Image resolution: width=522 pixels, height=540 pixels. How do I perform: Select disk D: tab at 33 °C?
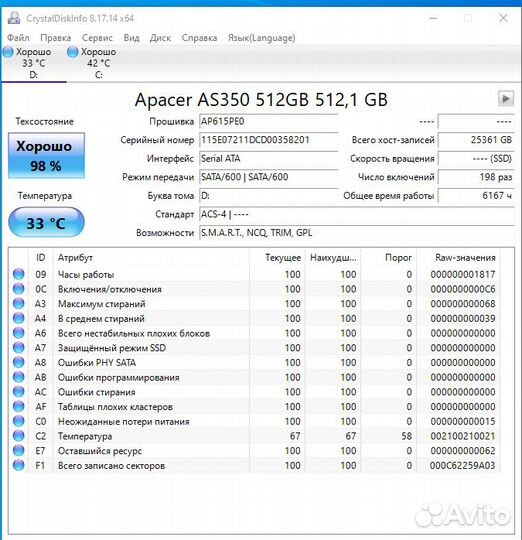click(33, 63)
